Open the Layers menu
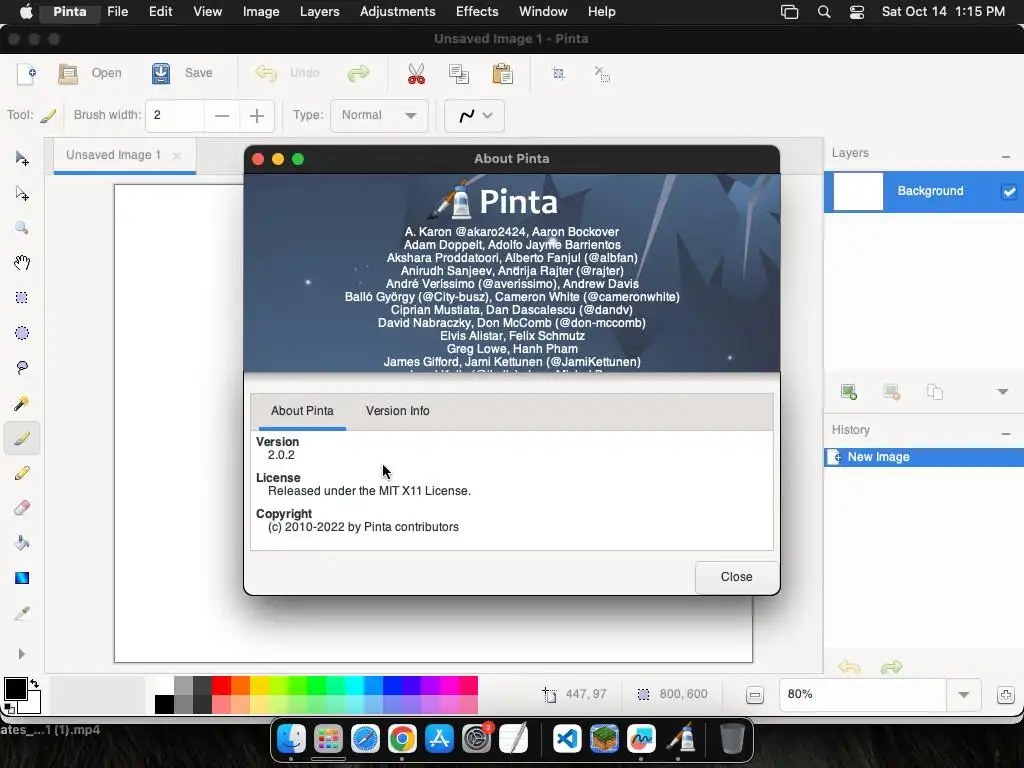1024x768 pixels. pos(319,12)
